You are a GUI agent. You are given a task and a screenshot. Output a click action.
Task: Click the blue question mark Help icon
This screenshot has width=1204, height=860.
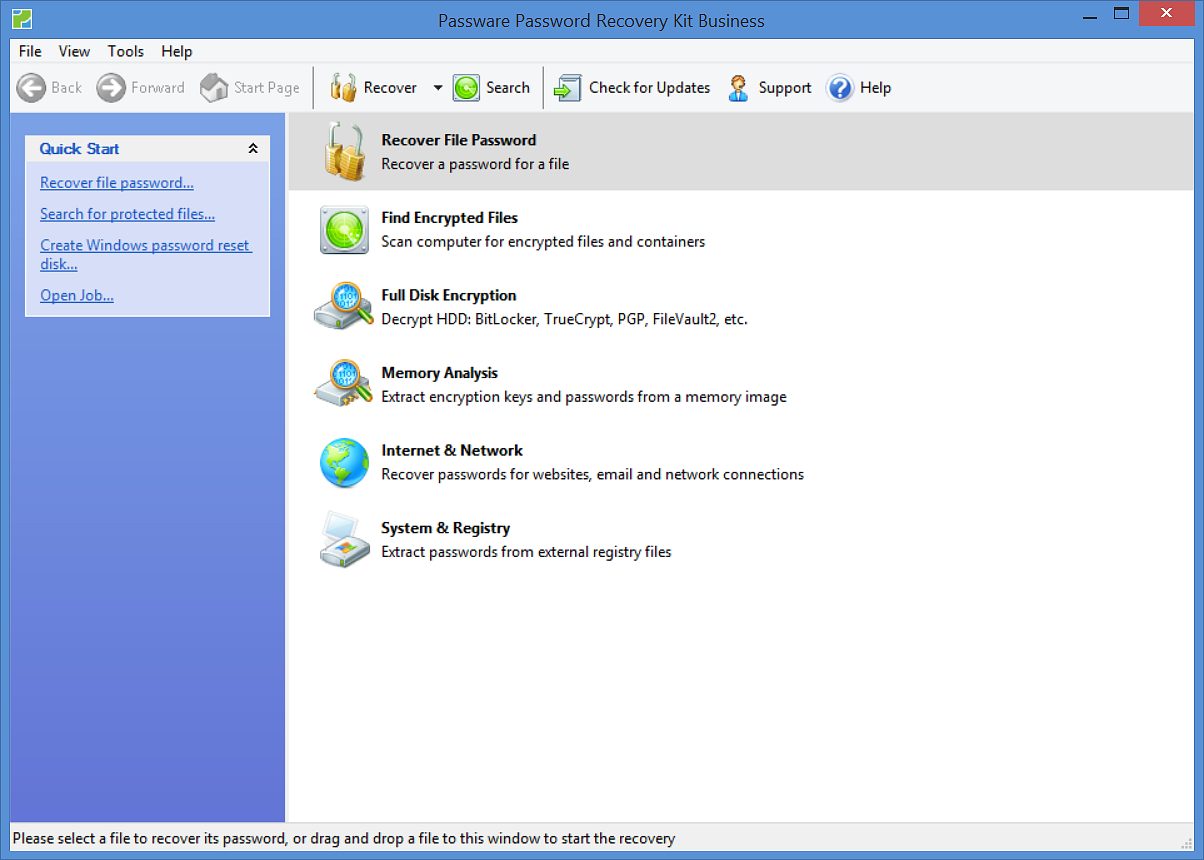840,88
